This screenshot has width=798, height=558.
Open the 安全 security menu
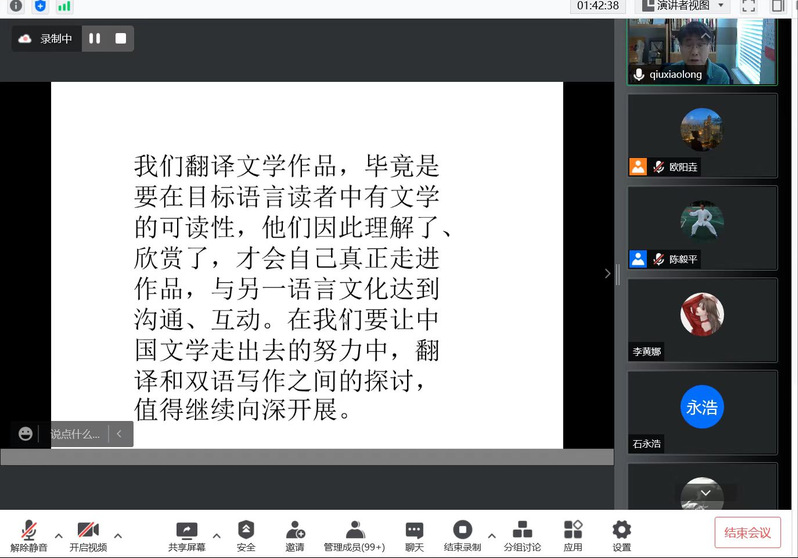(x=246, y=536)
